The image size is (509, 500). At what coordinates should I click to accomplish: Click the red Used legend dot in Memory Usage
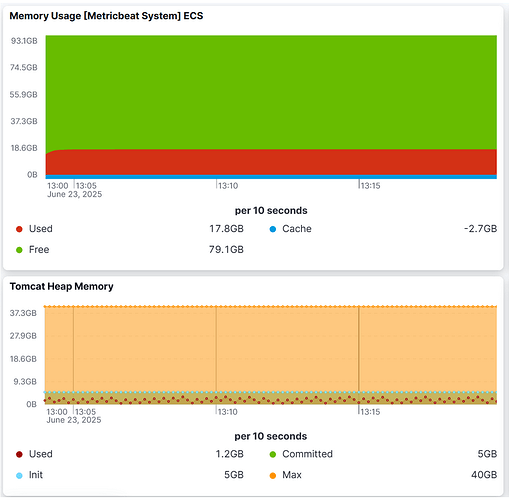[x=19, y=229]
